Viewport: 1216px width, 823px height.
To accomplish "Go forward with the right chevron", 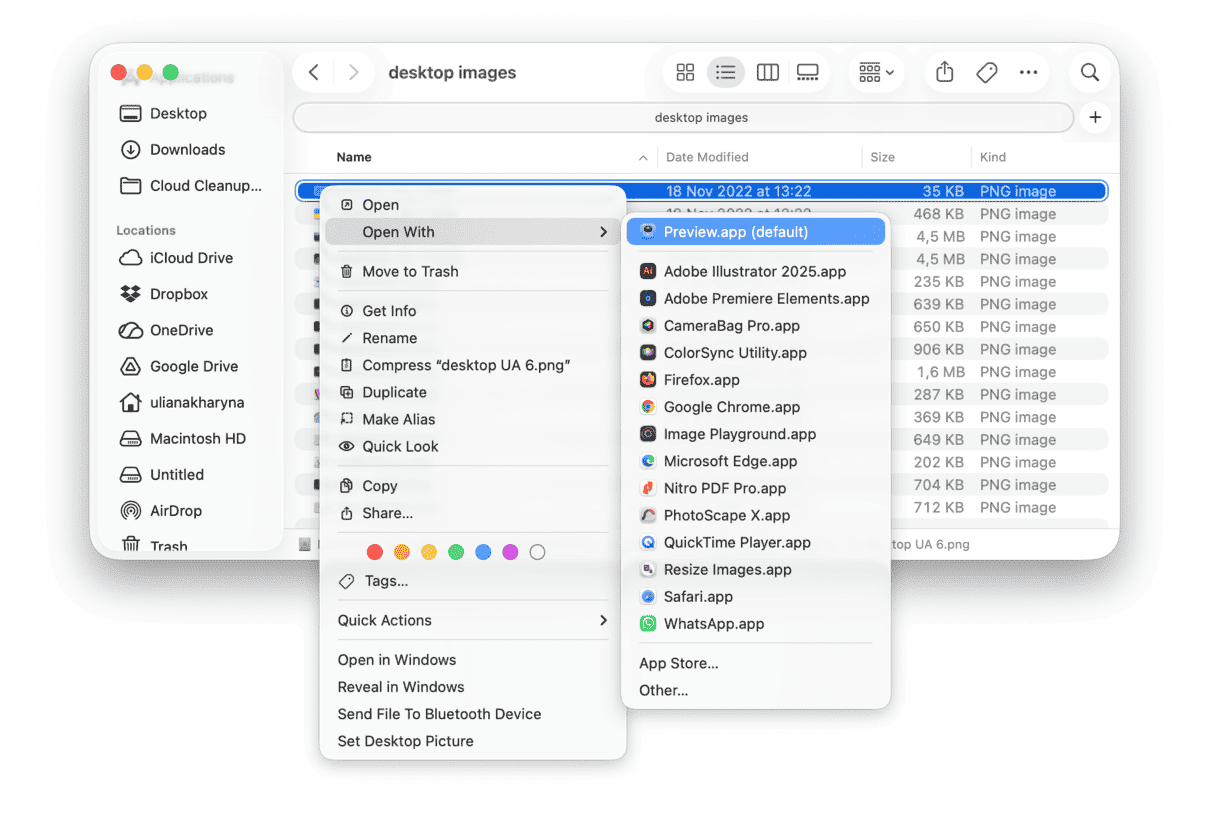I will (x=353, y=72).
